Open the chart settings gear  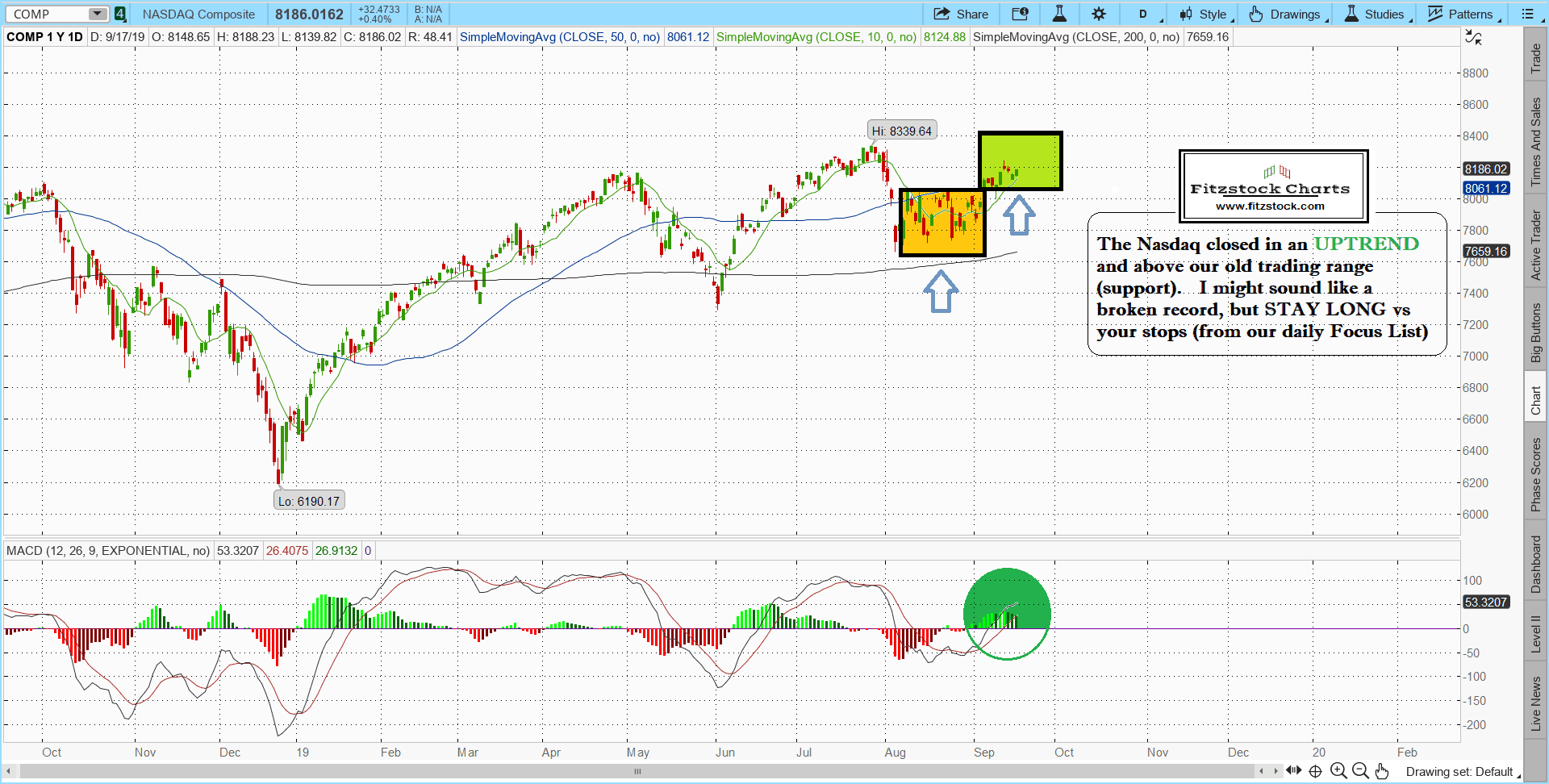pos(1099,14)
